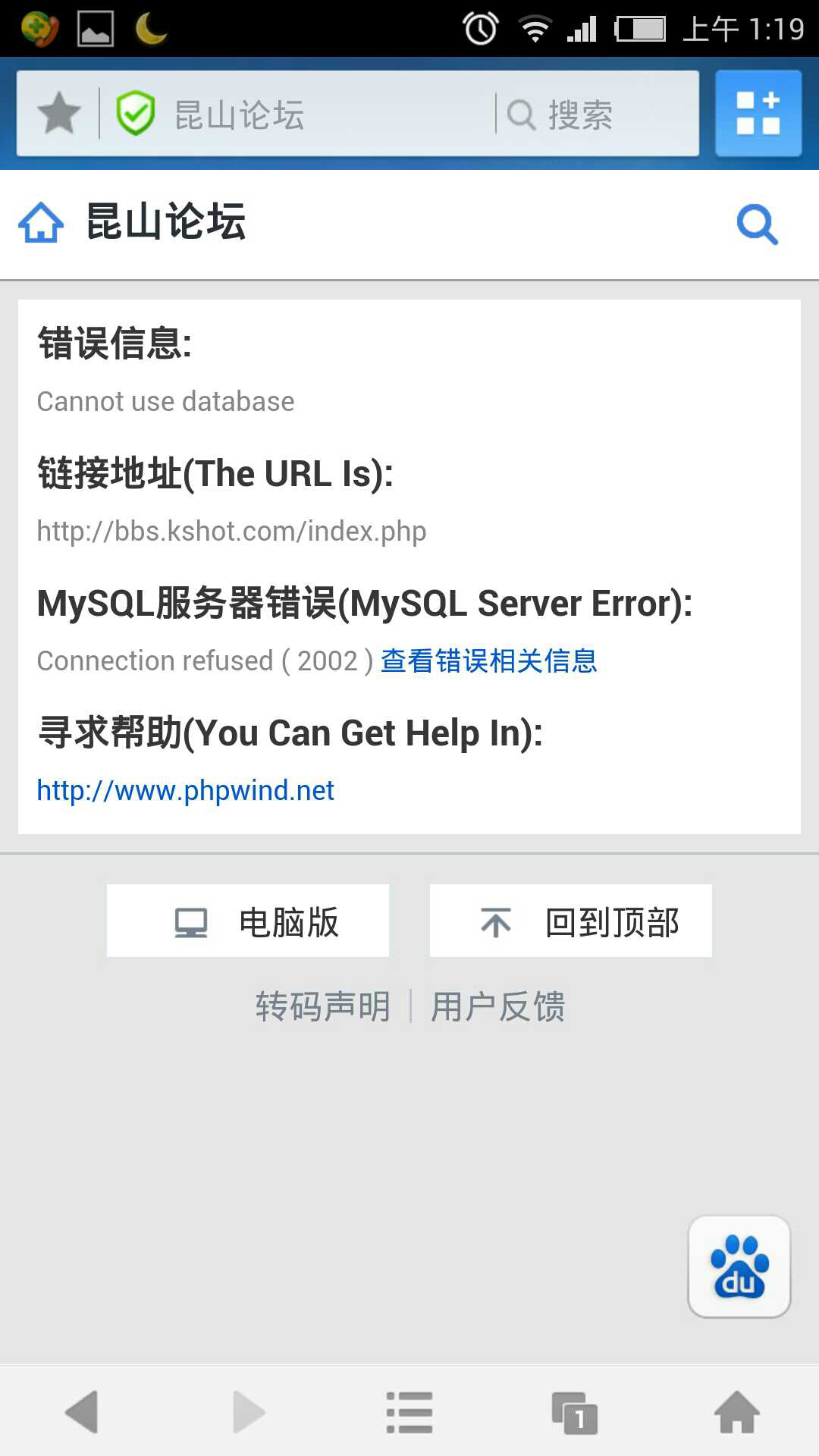Open the http://www.phpwind.net link
Viewport: 819px width, 1456px height.
coord(185,791)
